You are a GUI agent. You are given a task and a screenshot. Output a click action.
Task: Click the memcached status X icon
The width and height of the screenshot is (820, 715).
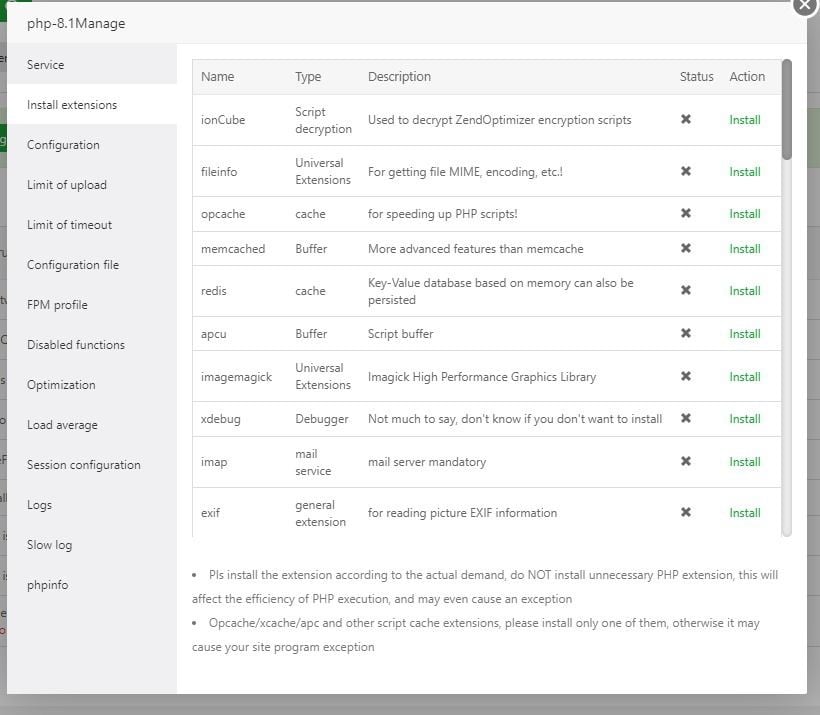click(x=686, y=249)
